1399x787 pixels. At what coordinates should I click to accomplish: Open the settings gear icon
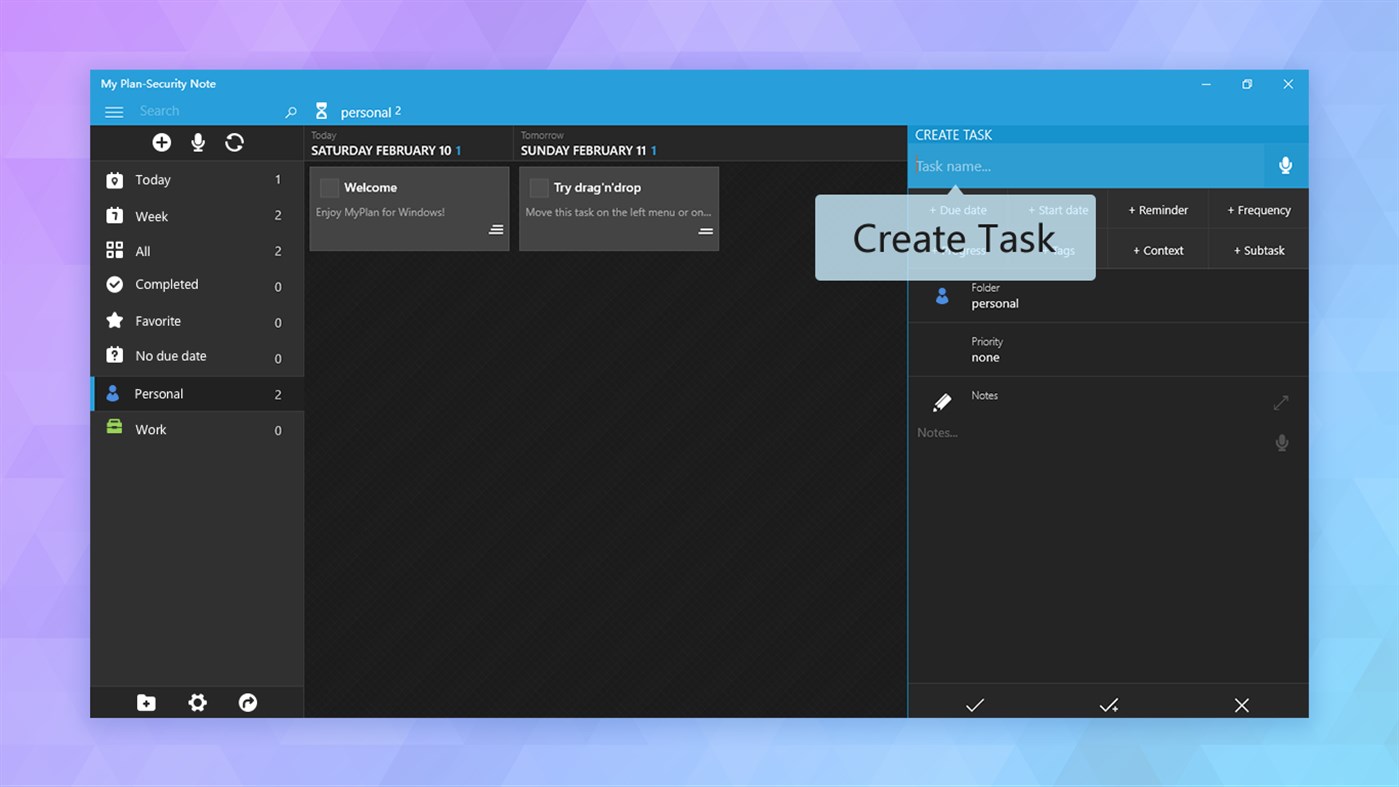coord(197,702)
